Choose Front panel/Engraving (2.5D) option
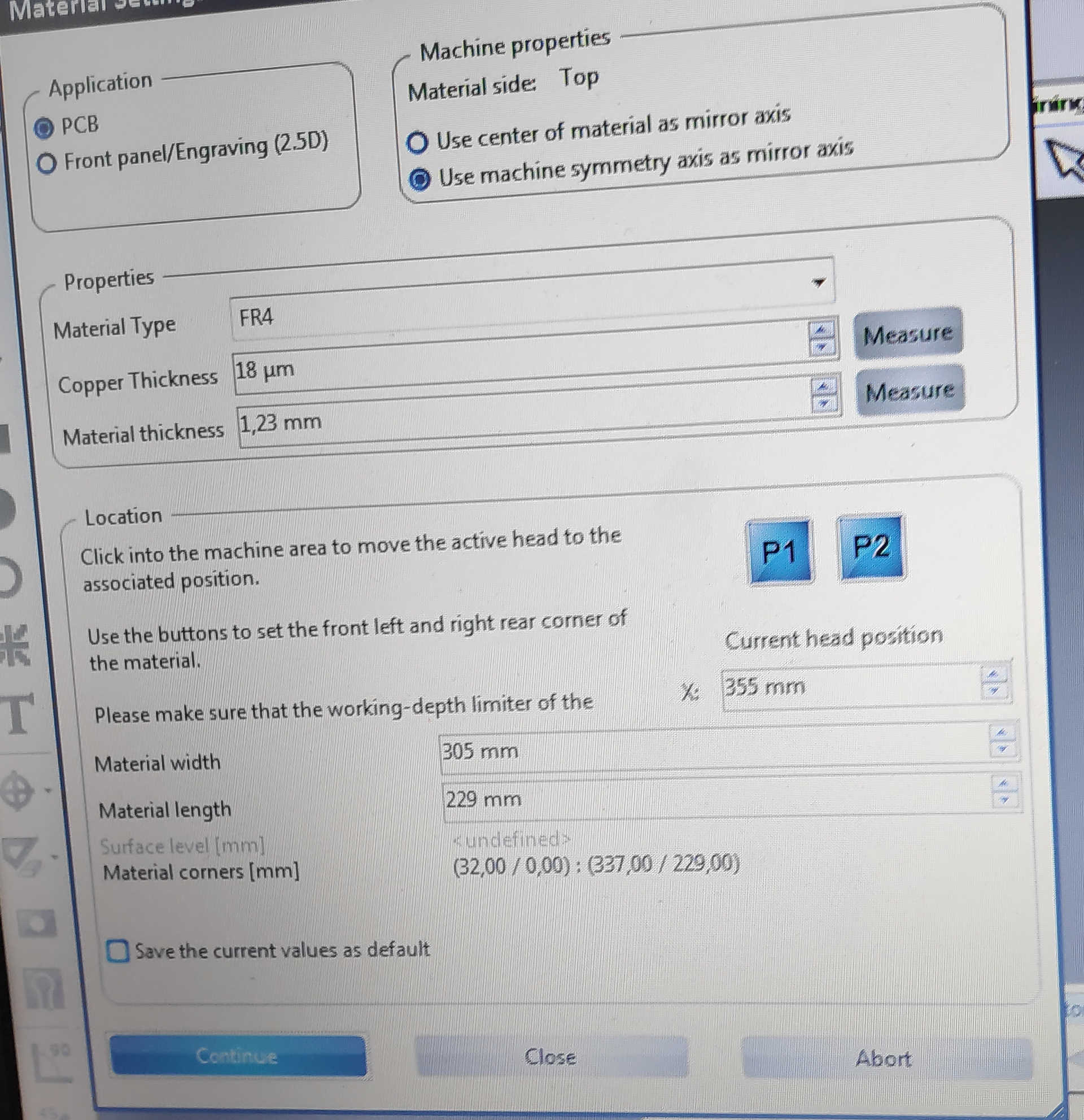Viewport: 1084px width, 1120px height. coord(46,164)
